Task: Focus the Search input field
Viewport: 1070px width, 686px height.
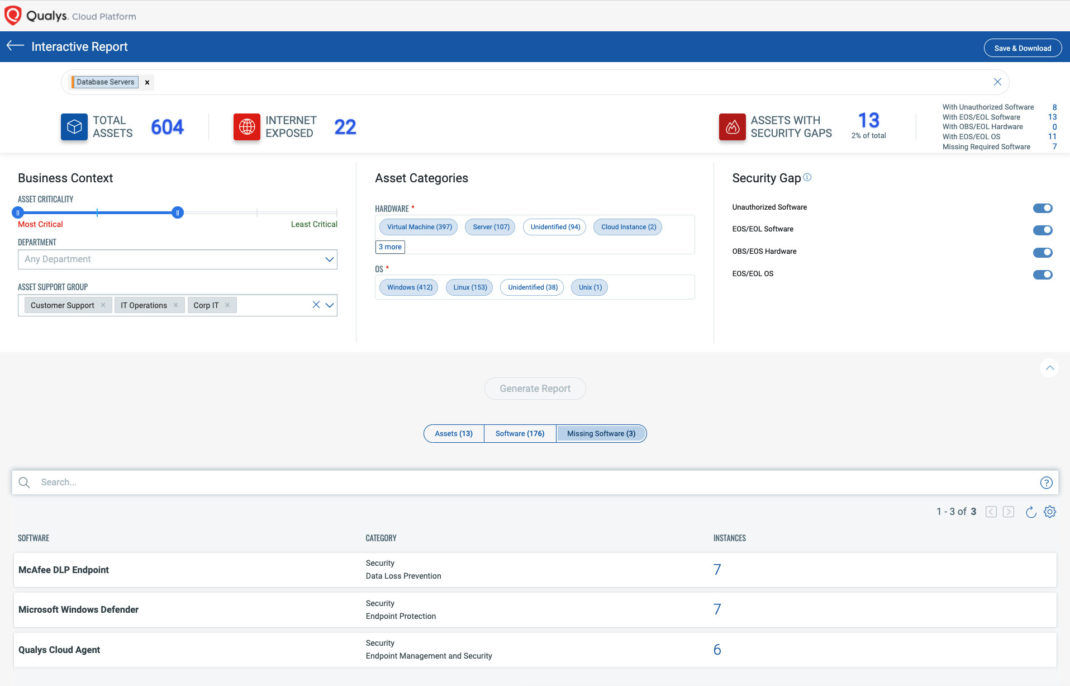Action: [x=535, y=483]
